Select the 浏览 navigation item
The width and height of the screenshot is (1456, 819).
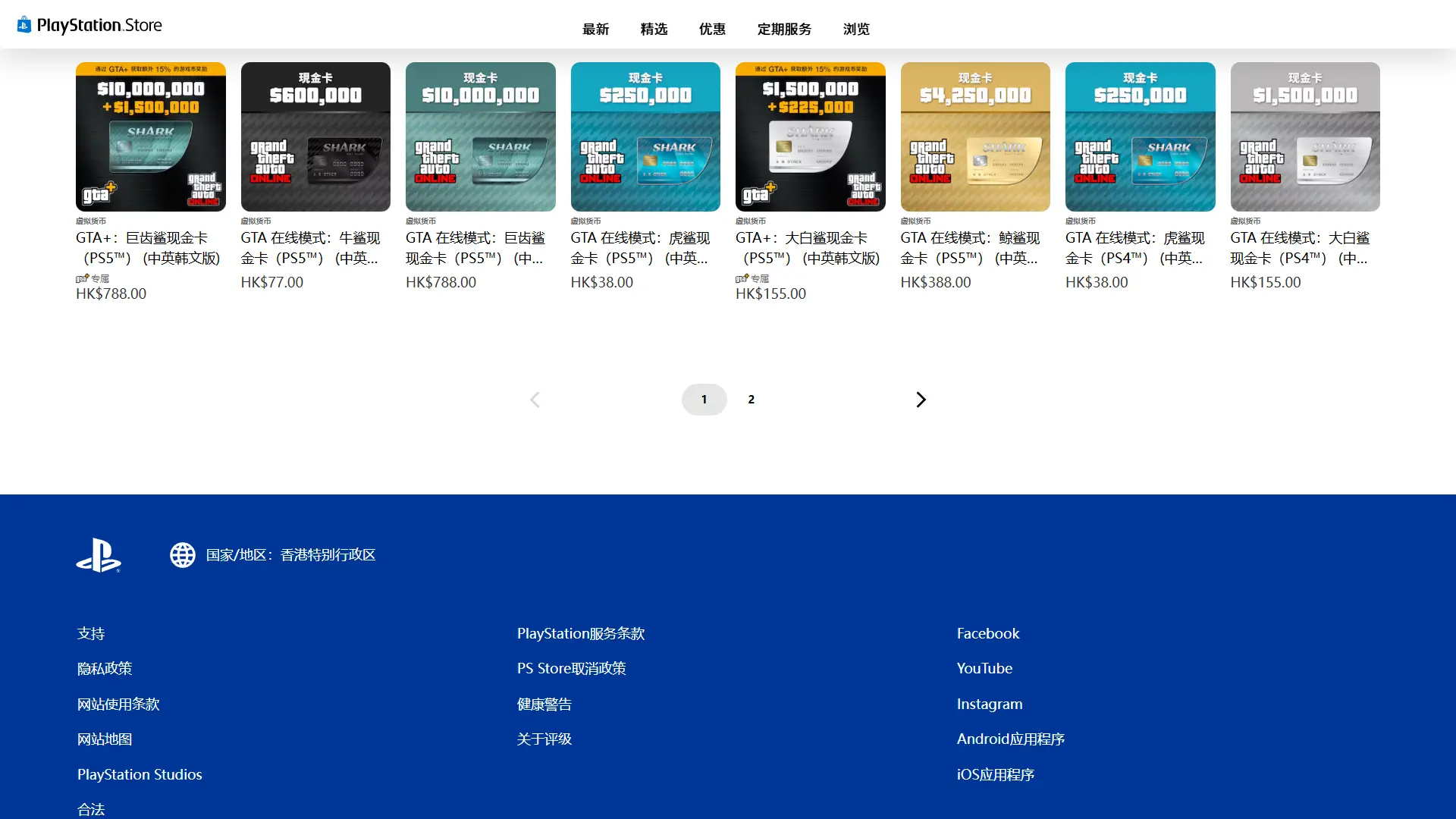click(x=856, y=29)
